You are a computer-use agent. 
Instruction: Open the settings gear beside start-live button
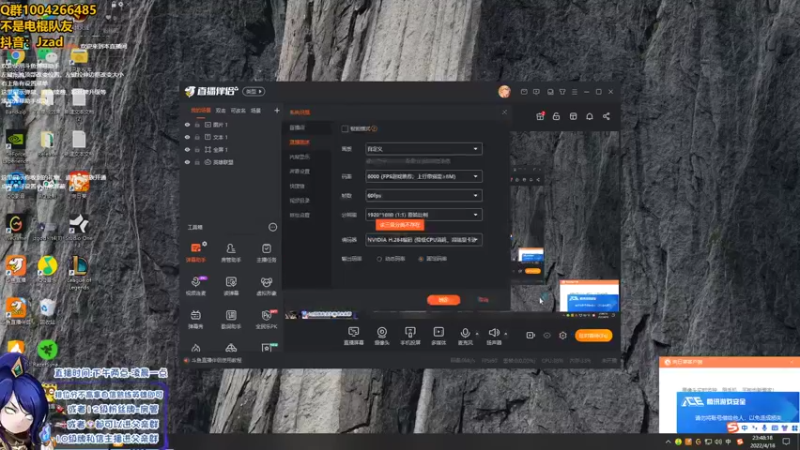point(563,335)
